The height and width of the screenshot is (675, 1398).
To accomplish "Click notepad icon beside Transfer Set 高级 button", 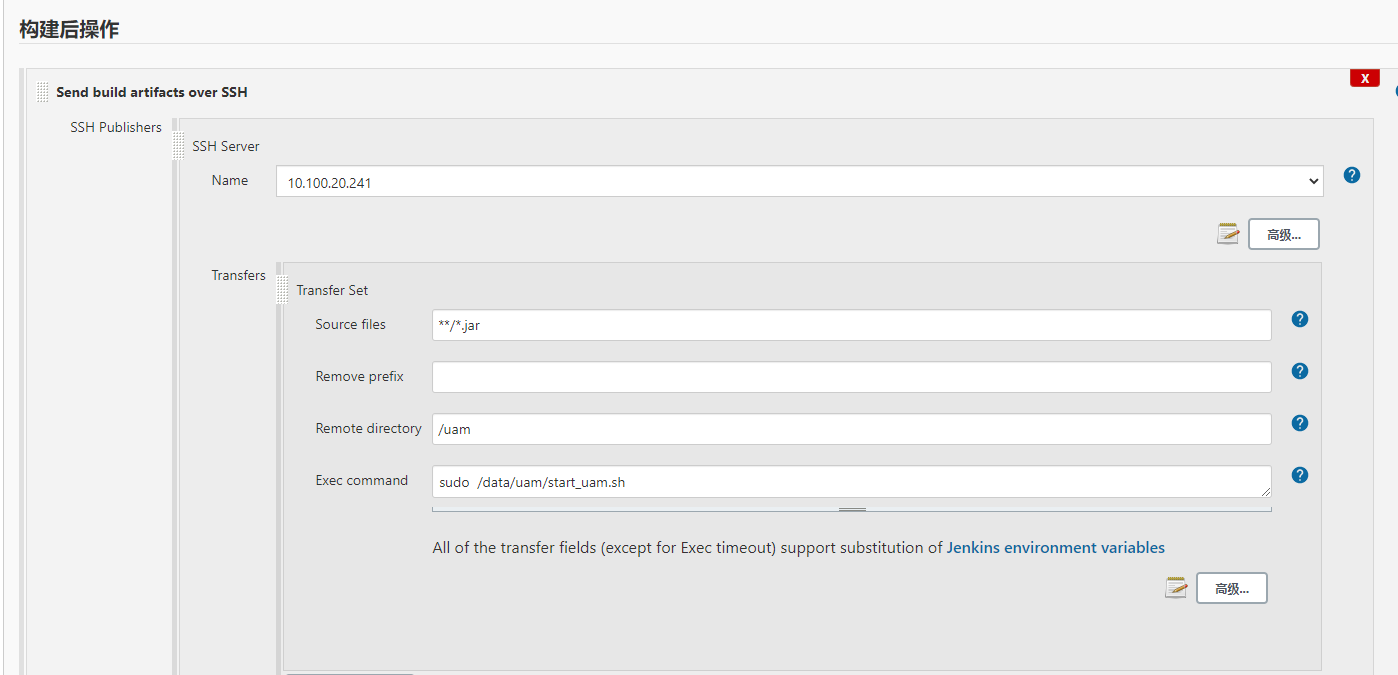I will pyautogui.click(x=1176, y=588).
